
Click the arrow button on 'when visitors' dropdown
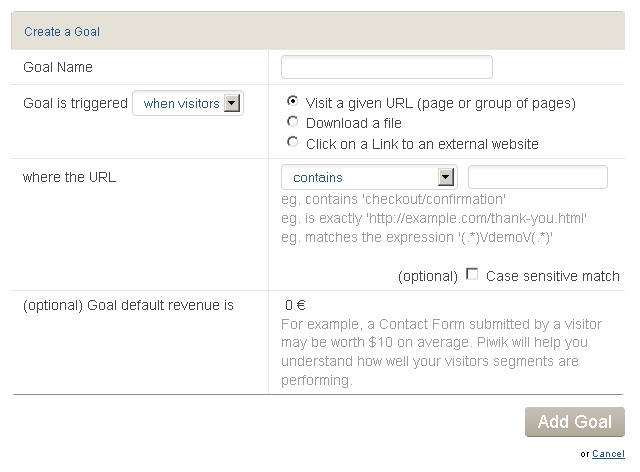click(x=232, y=103)
